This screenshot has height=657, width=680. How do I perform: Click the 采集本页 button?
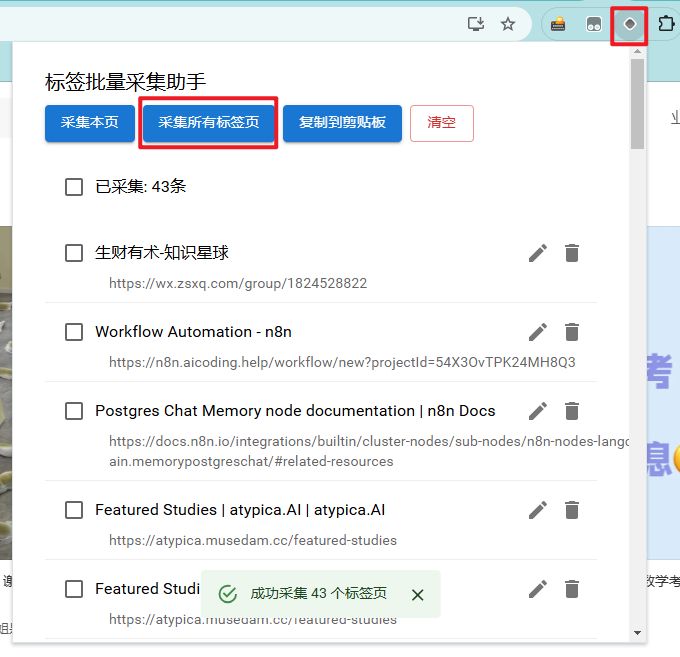tap(90, 123)
